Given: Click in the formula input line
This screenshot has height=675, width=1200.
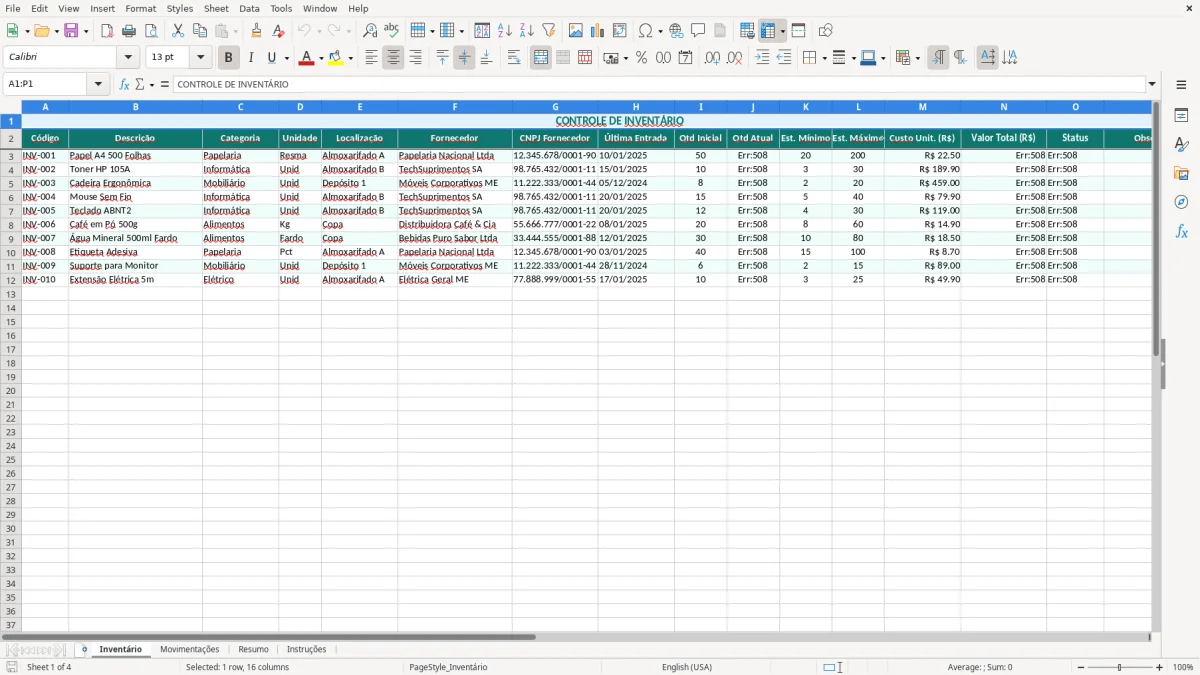Looking at the screenshot, I should pos(659,84).
